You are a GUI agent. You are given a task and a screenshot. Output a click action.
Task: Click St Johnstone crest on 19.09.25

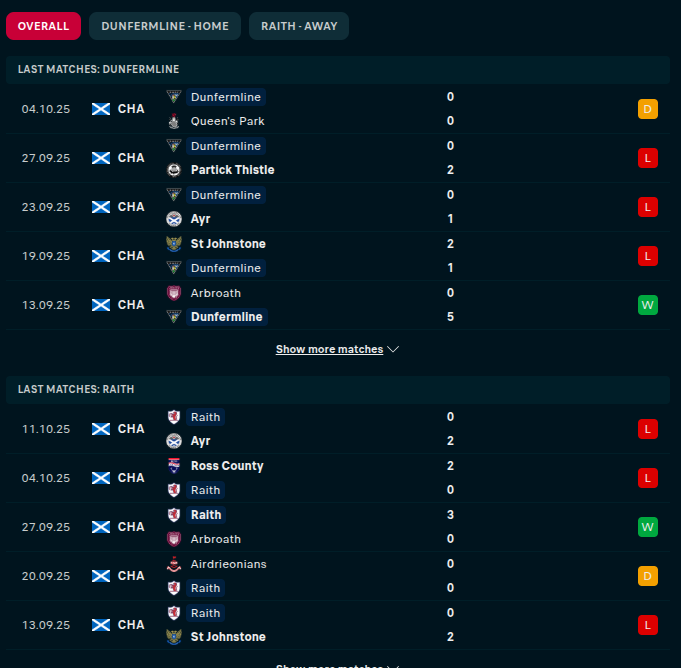point(174,244)
